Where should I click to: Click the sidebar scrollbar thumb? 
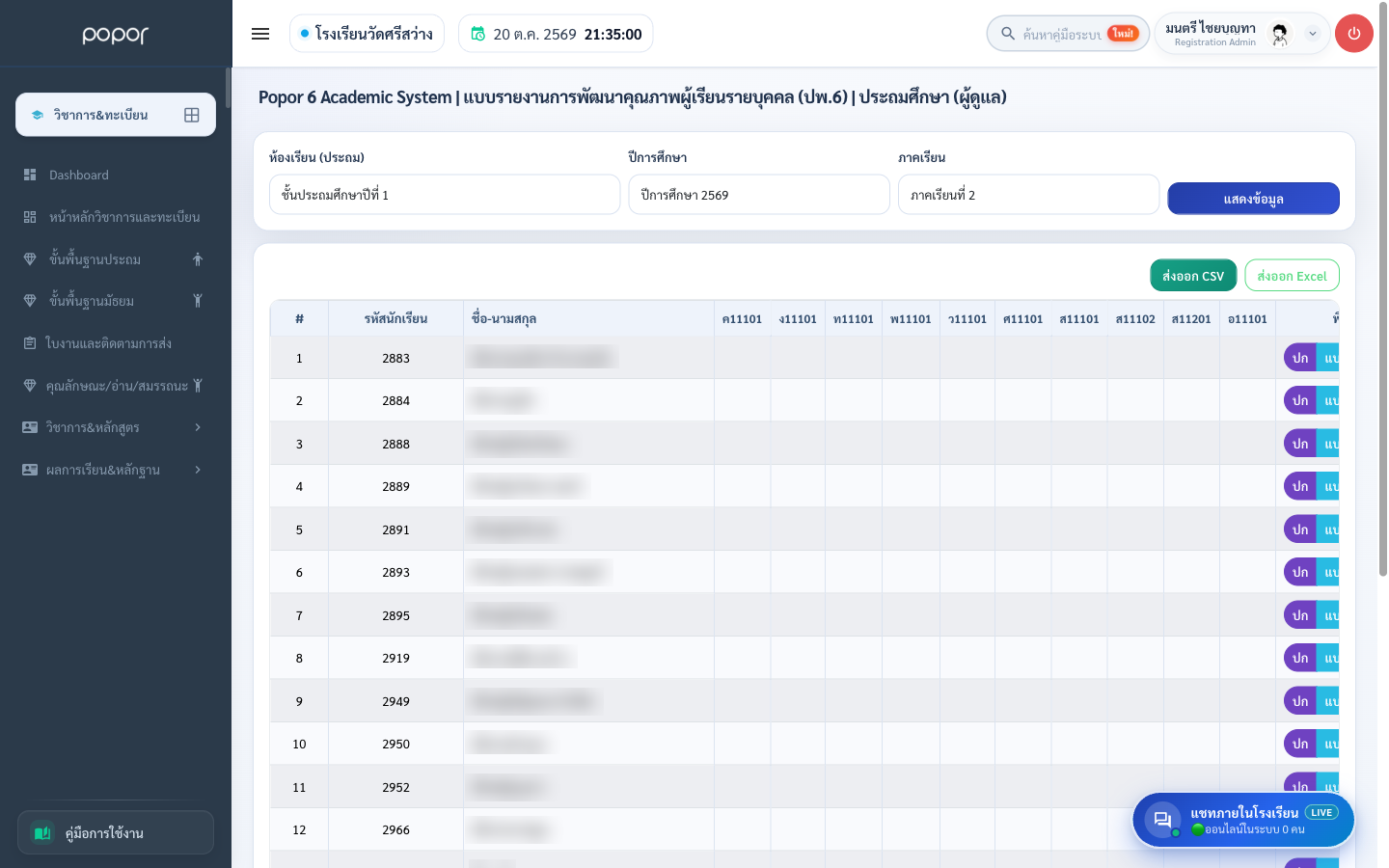point(228,88)
